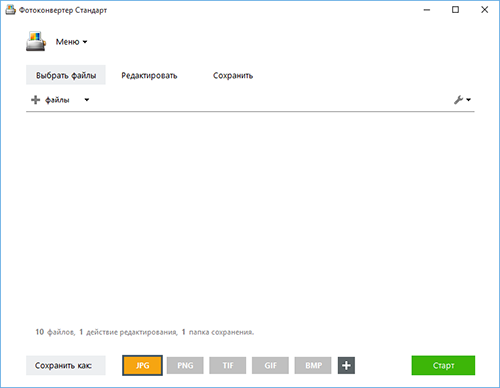
Task: Select GIF output format
Action: point(270,365)
